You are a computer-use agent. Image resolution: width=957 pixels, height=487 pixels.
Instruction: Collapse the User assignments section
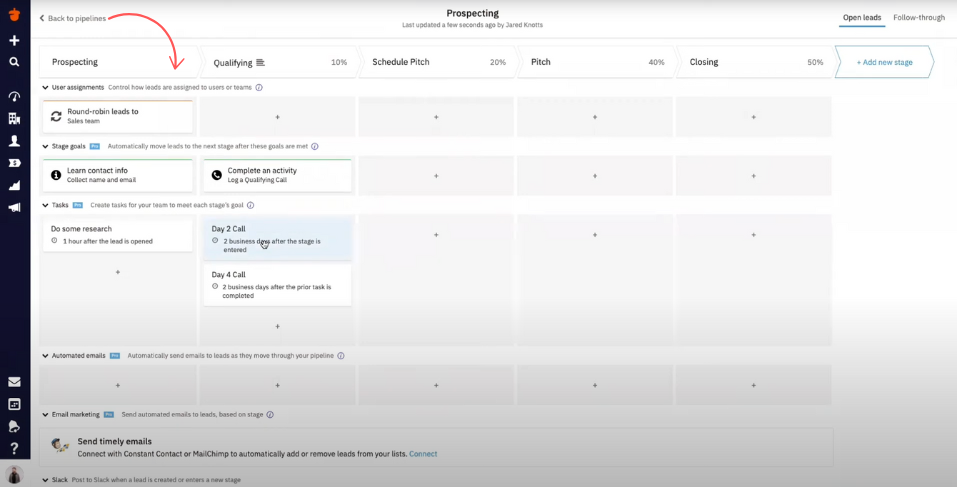pyautogui.click(x=45, y=87)
